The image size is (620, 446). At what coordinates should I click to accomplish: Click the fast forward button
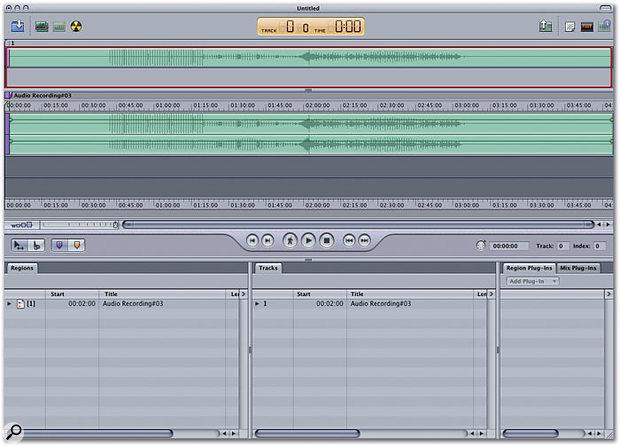click(365, 240)
